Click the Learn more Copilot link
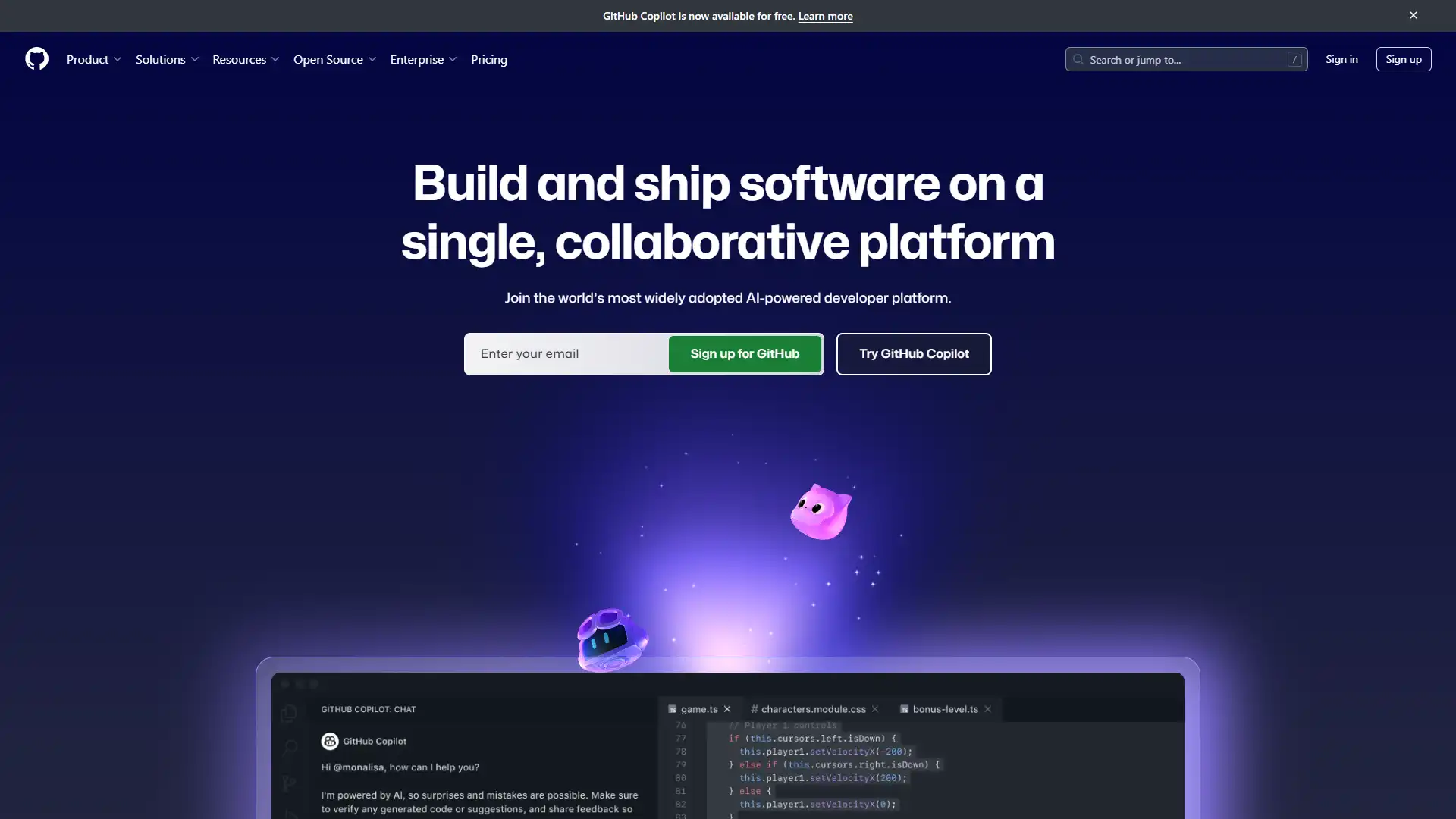The image size is (1456, 819). pyautogui.click(x=825, y=15)
